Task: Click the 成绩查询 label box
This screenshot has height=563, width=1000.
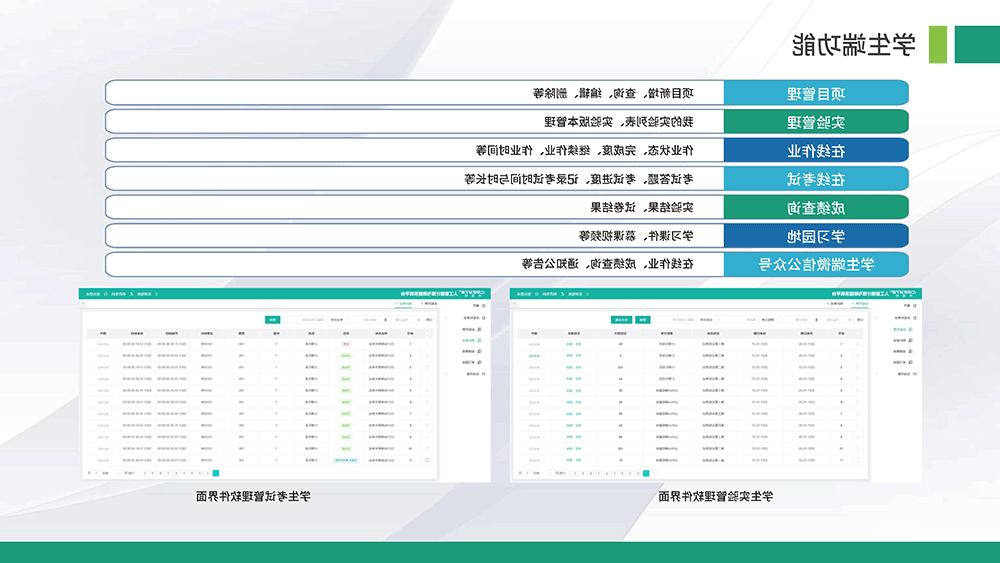Action: 816,207
